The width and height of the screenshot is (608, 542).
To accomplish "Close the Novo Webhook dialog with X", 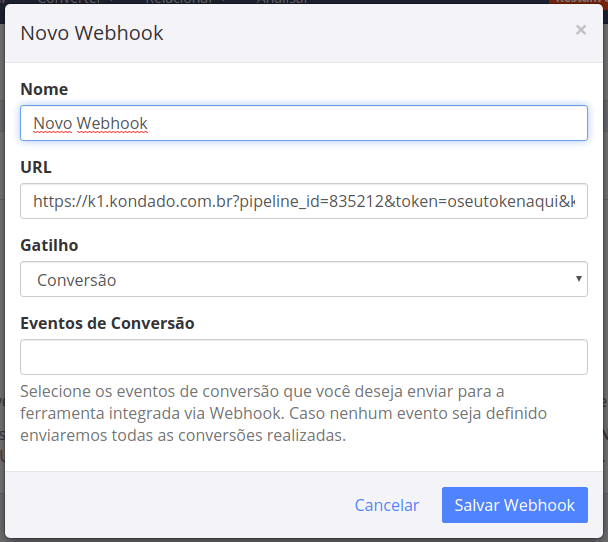I will pyautogui.click(x=580, y=31).
